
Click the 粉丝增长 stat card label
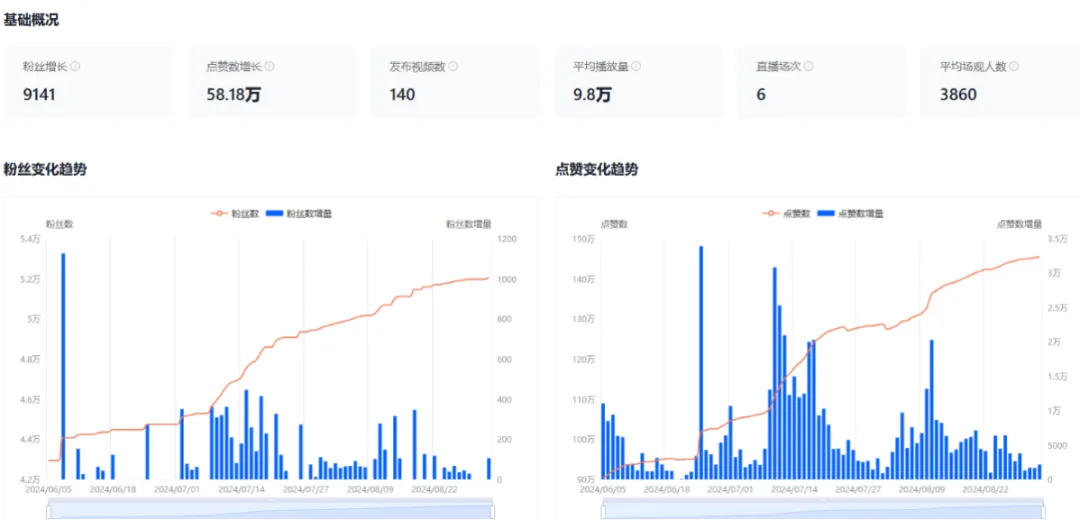(45, 67)
